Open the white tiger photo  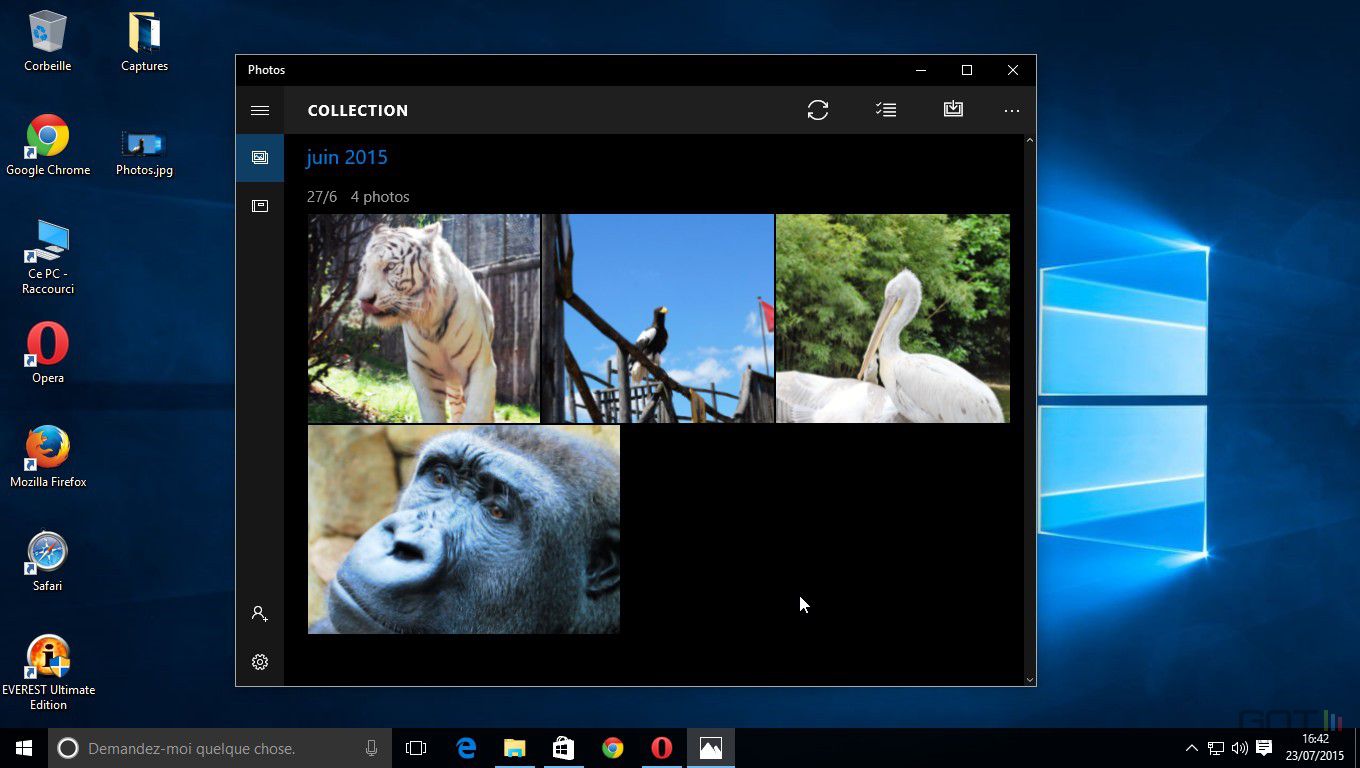(423, 318)
